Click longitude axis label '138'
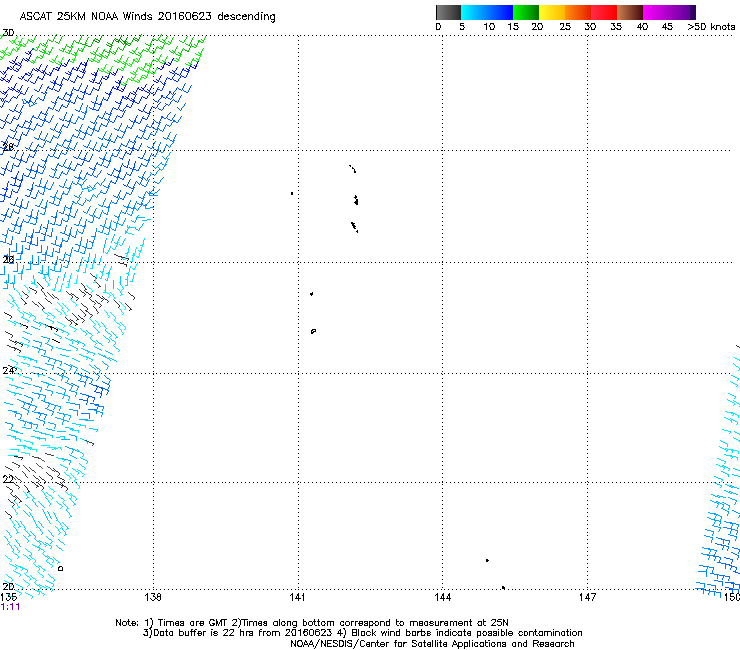740x650 pixels. (152, 597)
